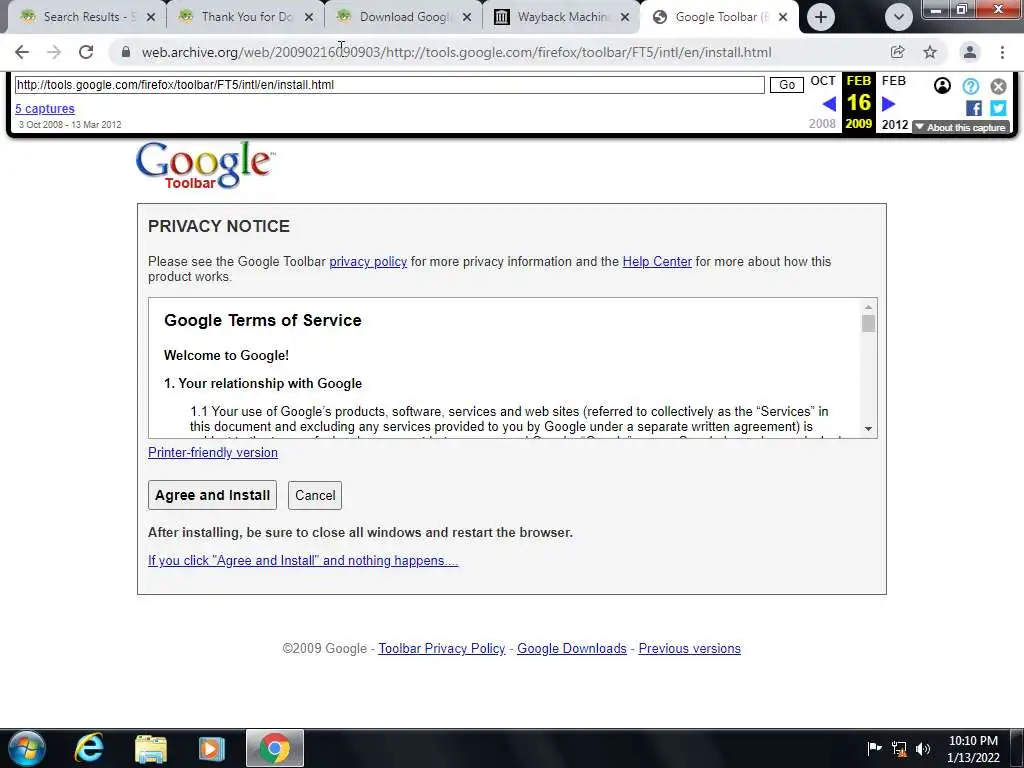Click the Chrome icon on the taskbar
Image resolution: width=1024 pixels, height=768 pixels.
[275, 748]
